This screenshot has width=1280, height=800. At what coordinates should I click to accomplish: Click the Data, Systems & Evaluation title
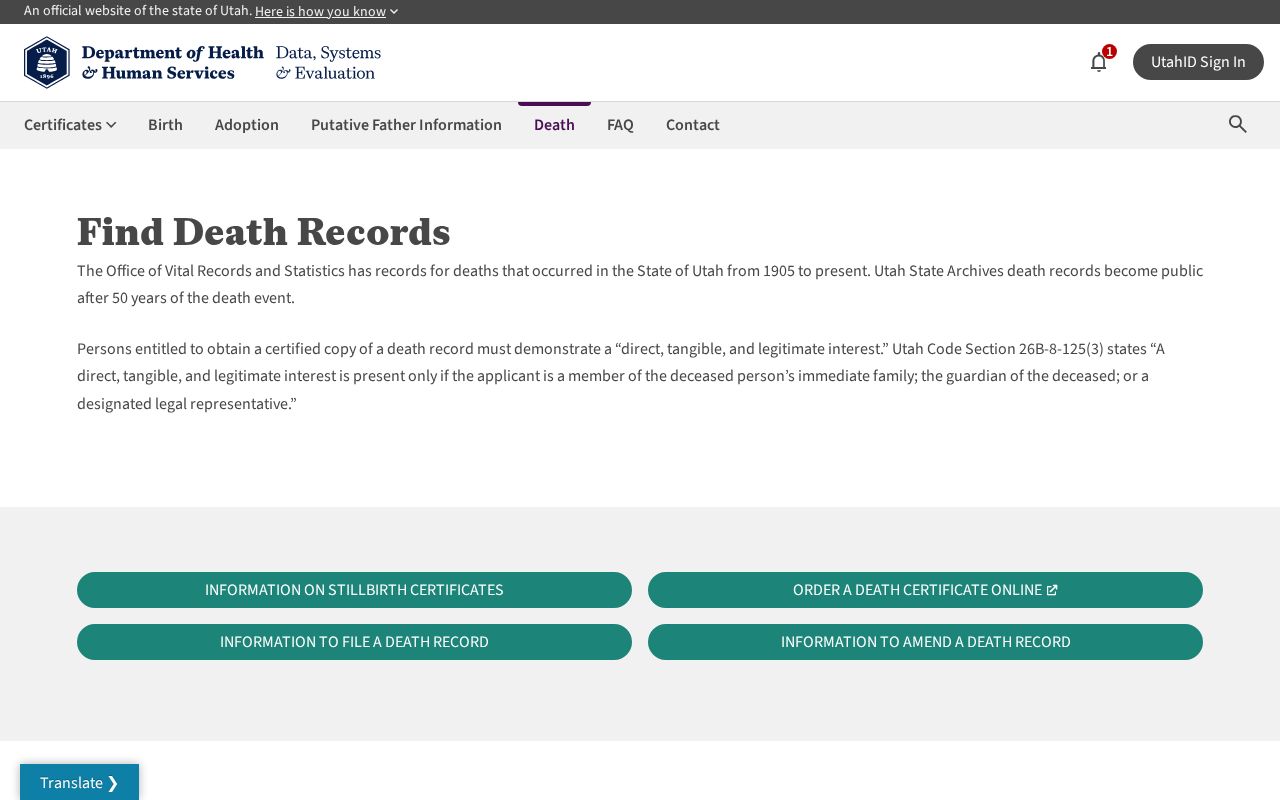[x=328, y=62]
